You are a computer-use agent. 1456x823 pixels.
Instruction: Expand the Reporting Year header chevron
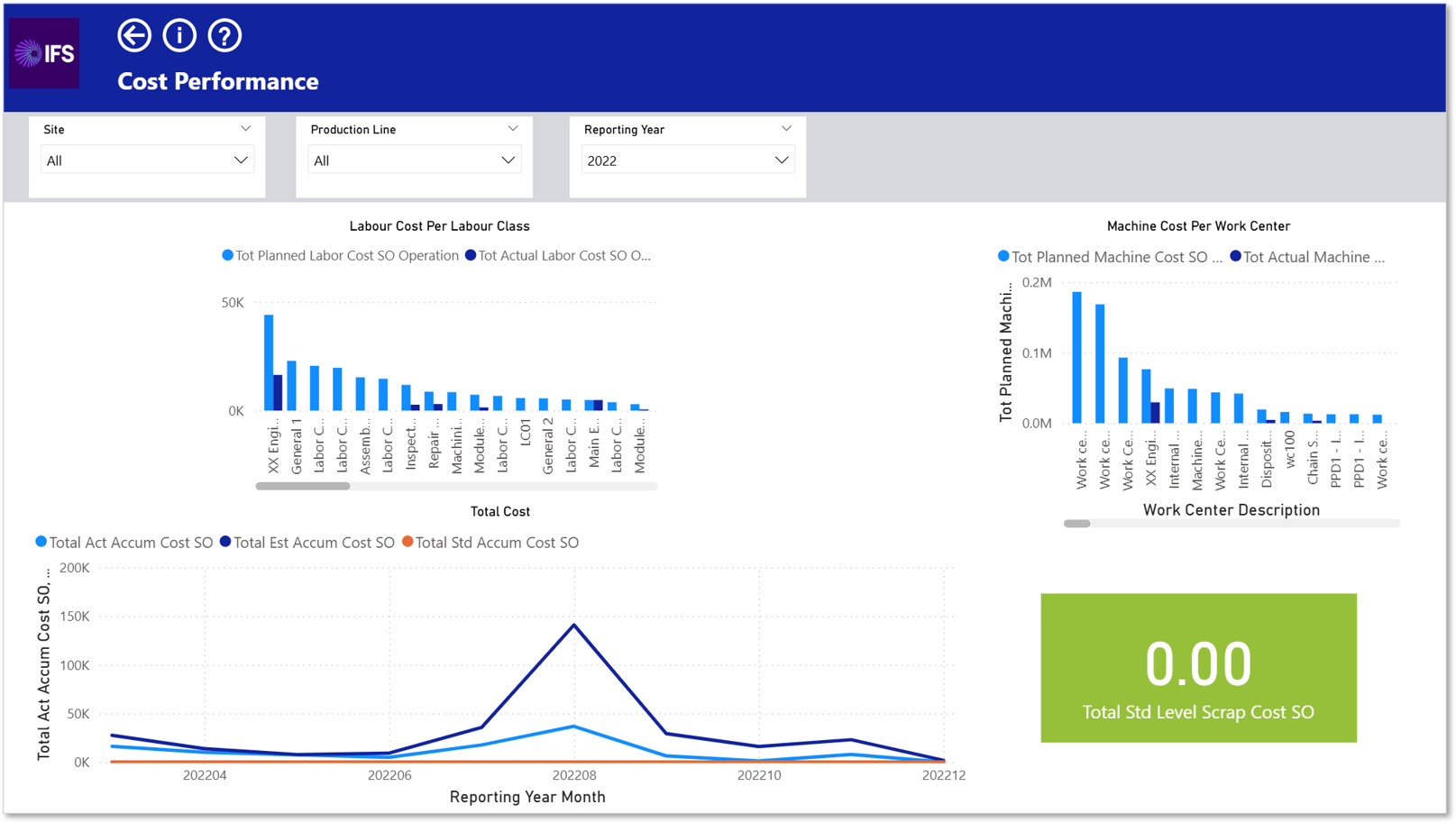786,129
